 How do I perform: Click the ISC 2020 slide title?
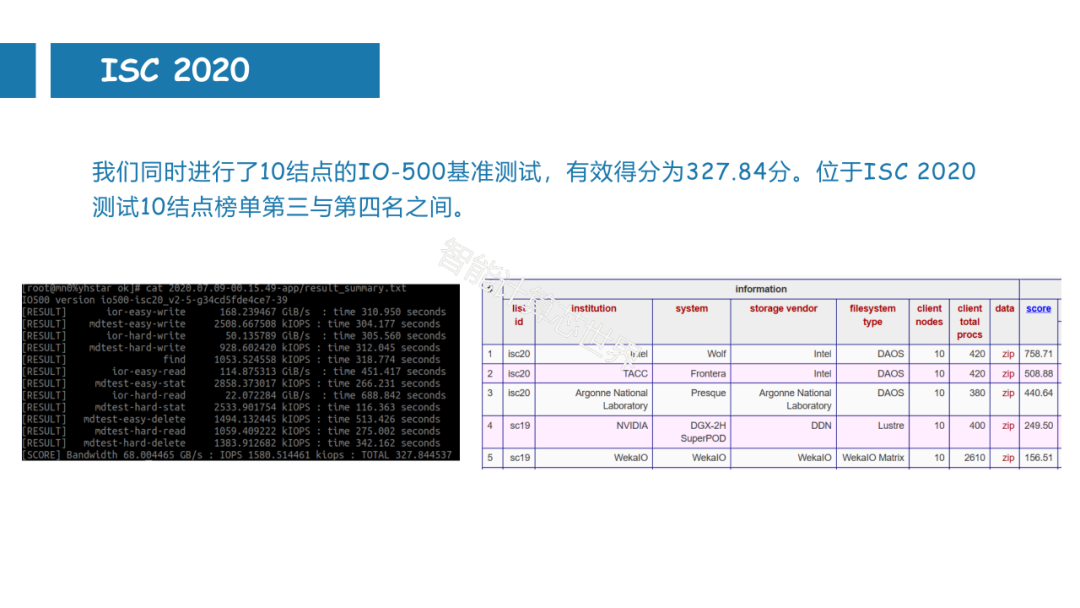(x=175, y=70)
